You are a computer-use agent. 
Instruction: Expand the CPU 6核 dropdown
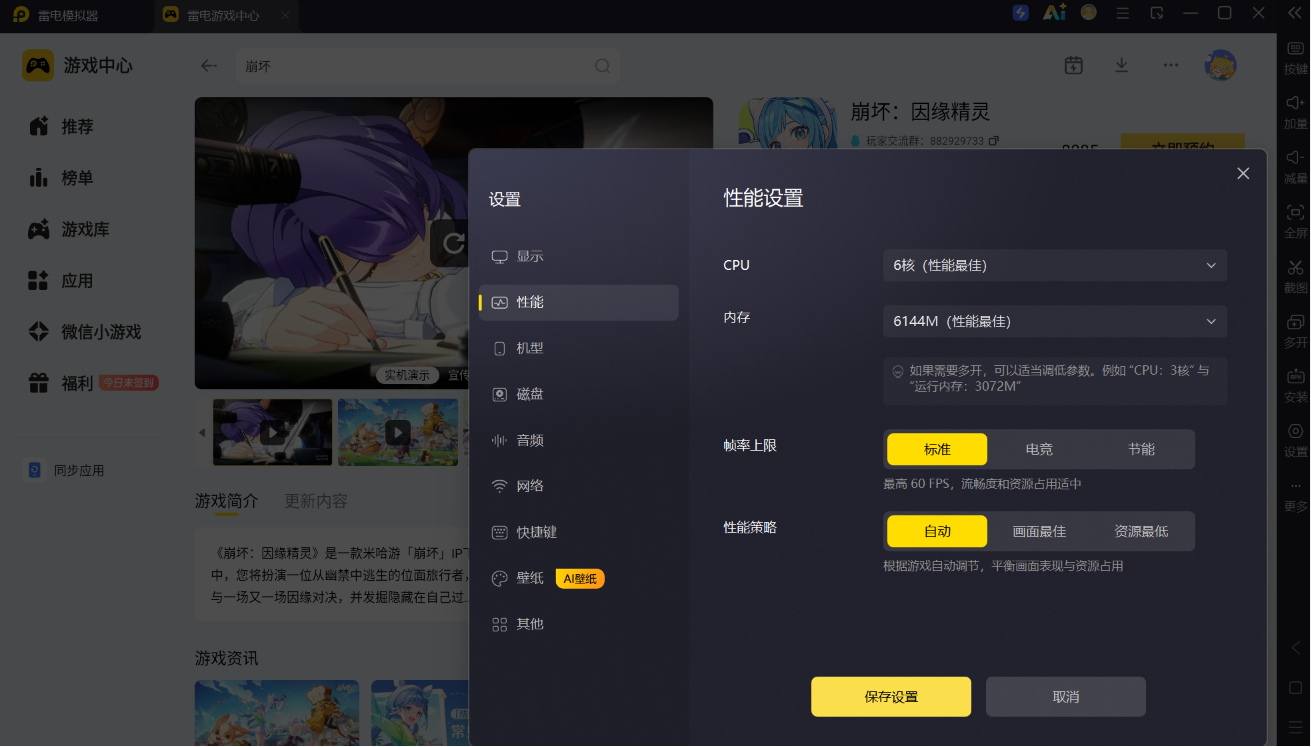pyautogui.click(x=1055, y=265)
